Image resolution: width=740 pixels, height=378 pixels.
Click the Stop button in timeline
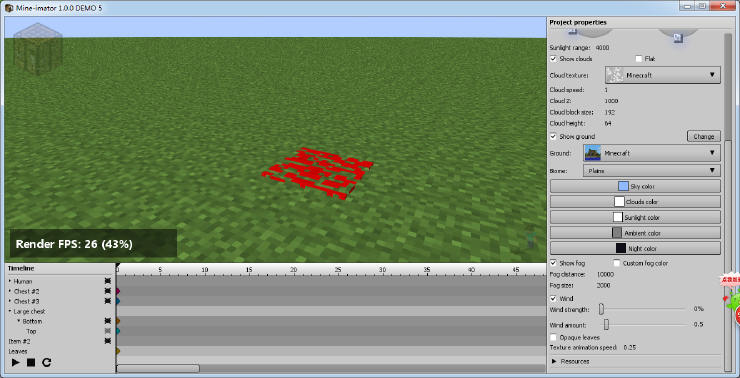tap(31, 362)
